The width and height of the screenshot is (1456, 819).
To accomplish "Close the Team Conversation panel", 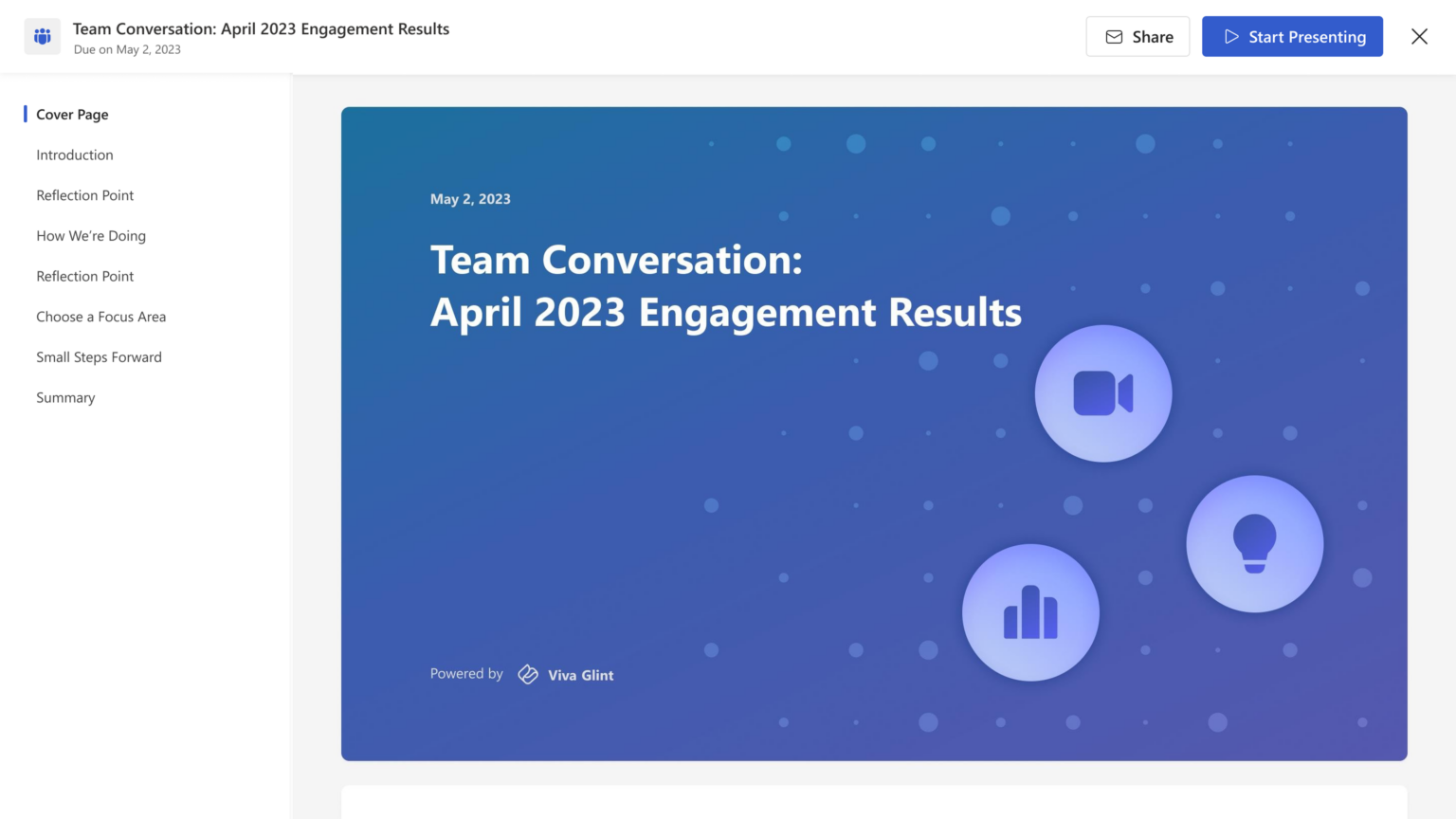I will [1419, 37].
